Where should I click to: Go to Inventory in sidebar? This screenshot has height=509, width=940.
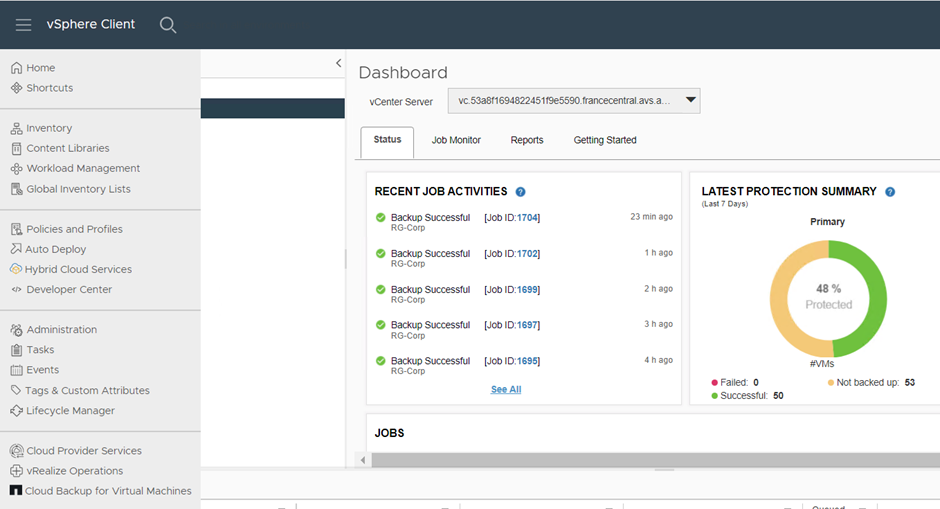[49, 128]
